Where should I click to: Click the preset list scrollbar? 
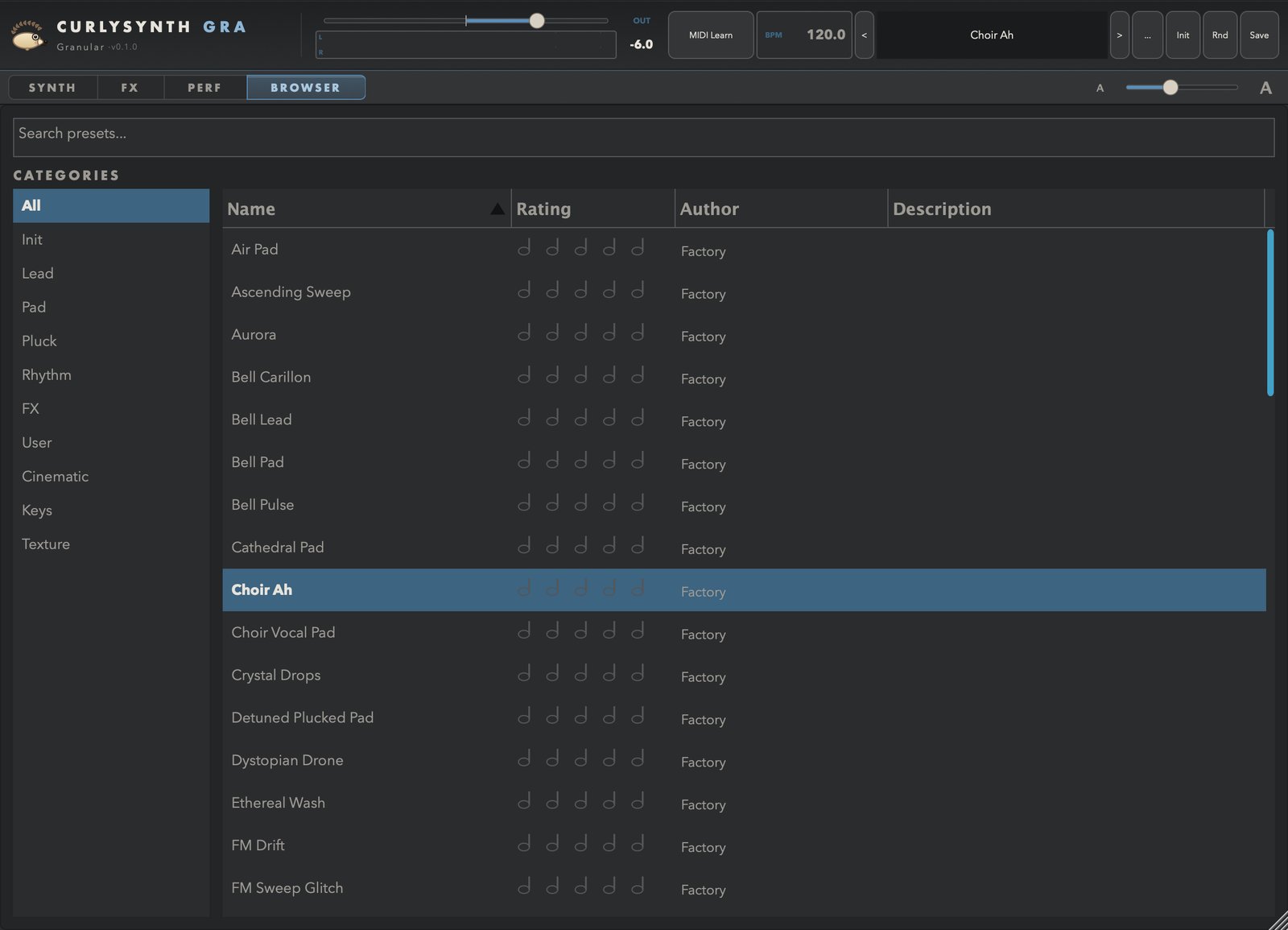tap(1270, 312)
